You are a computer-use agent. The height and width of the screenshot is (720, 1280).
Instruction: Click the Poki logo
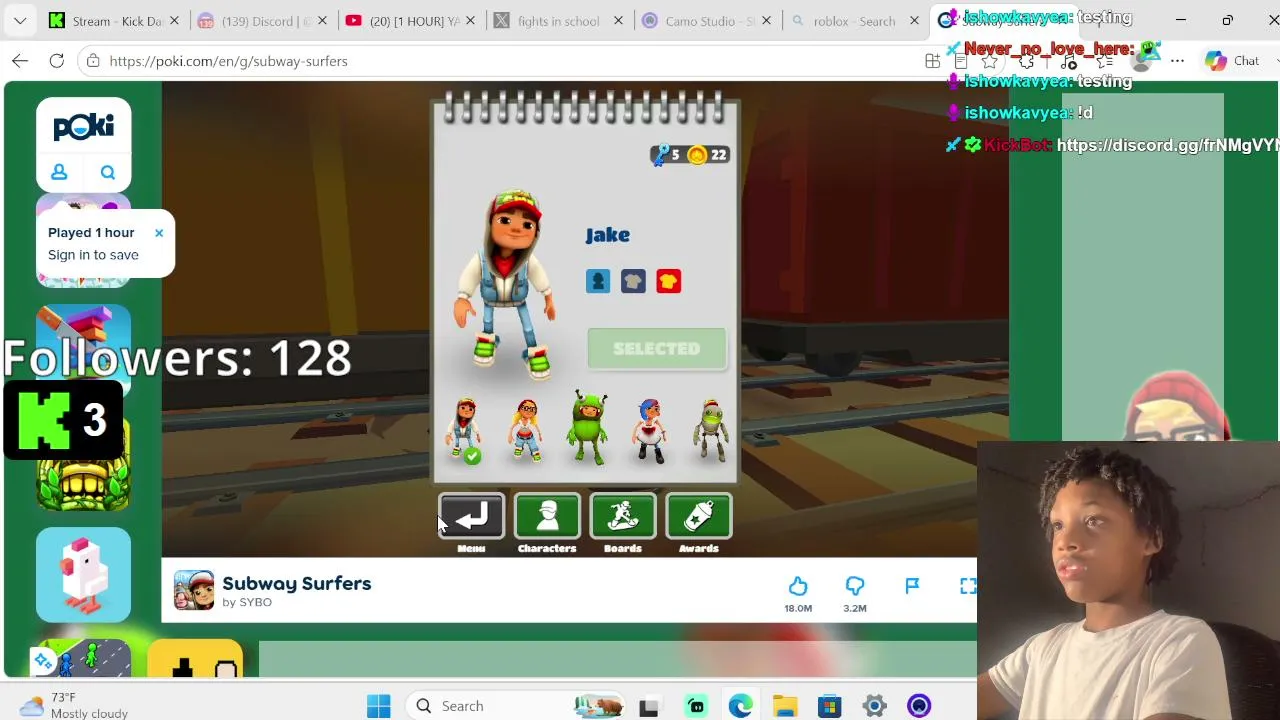tap(84, 127)
